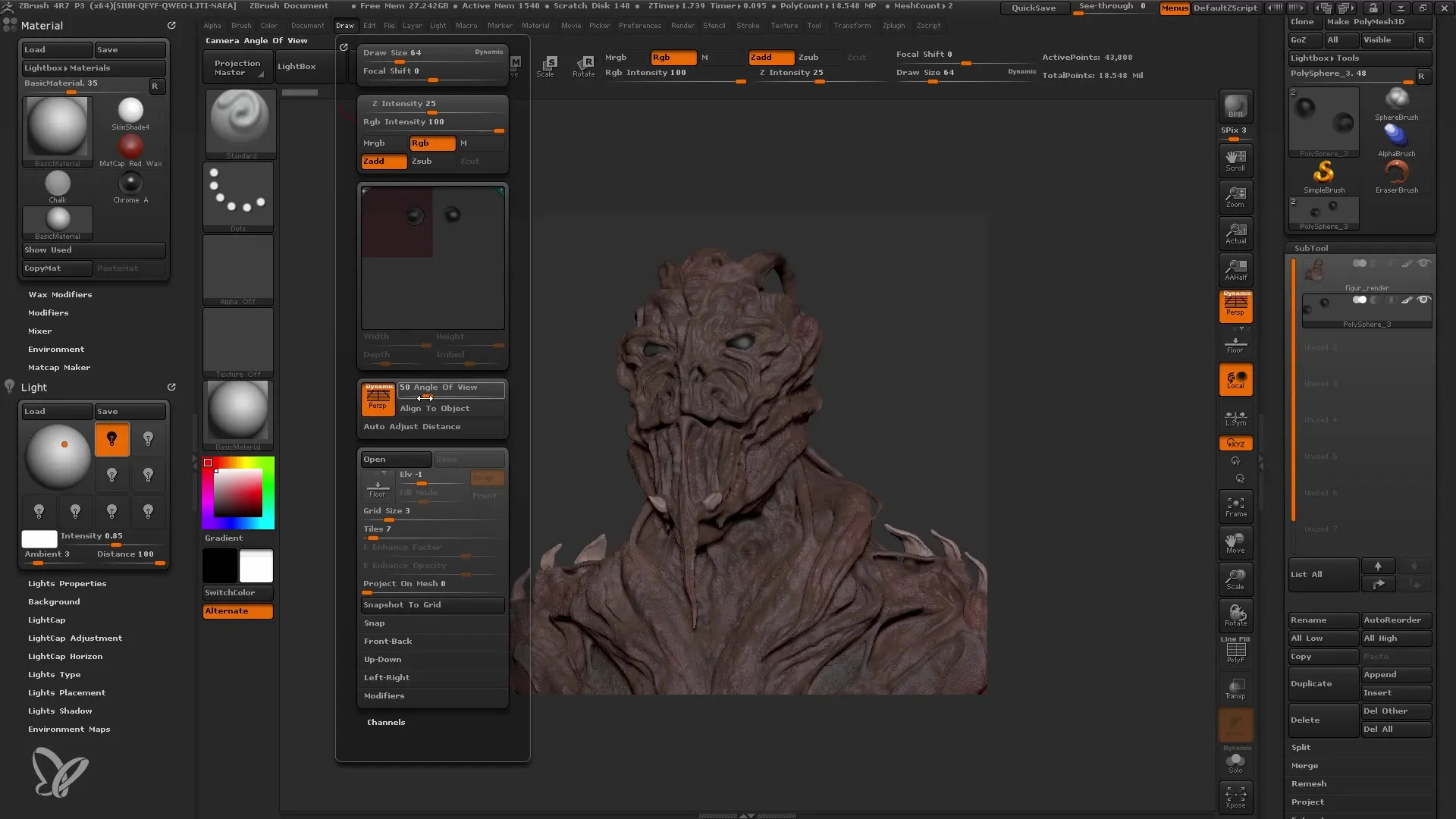Expand Environment Maps section
The width and height of the screenshot is (1456, 819).
tap(69, 730)
